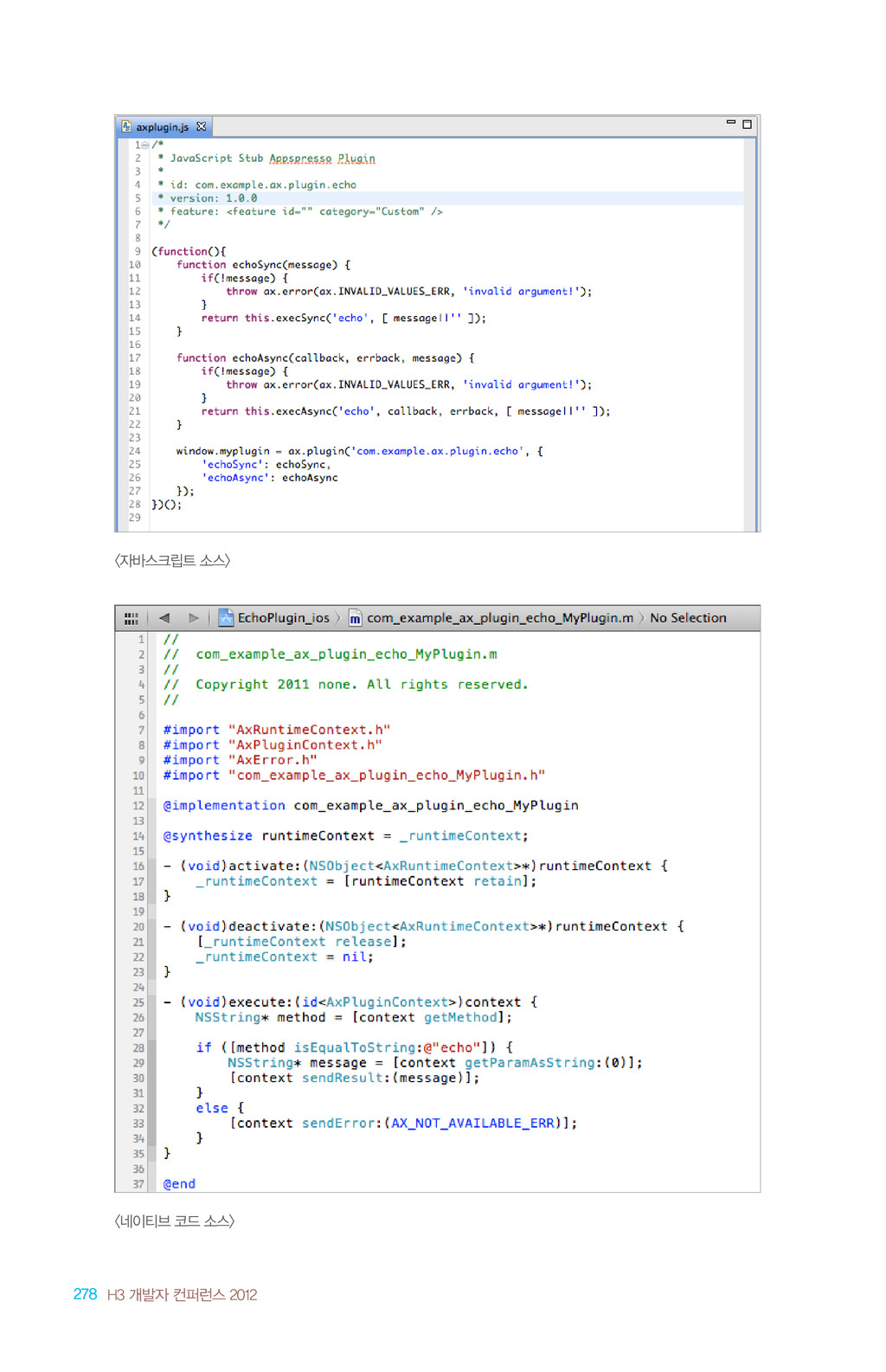
Task: Minimize the axplugin.js editor pane
Action: 731,123
